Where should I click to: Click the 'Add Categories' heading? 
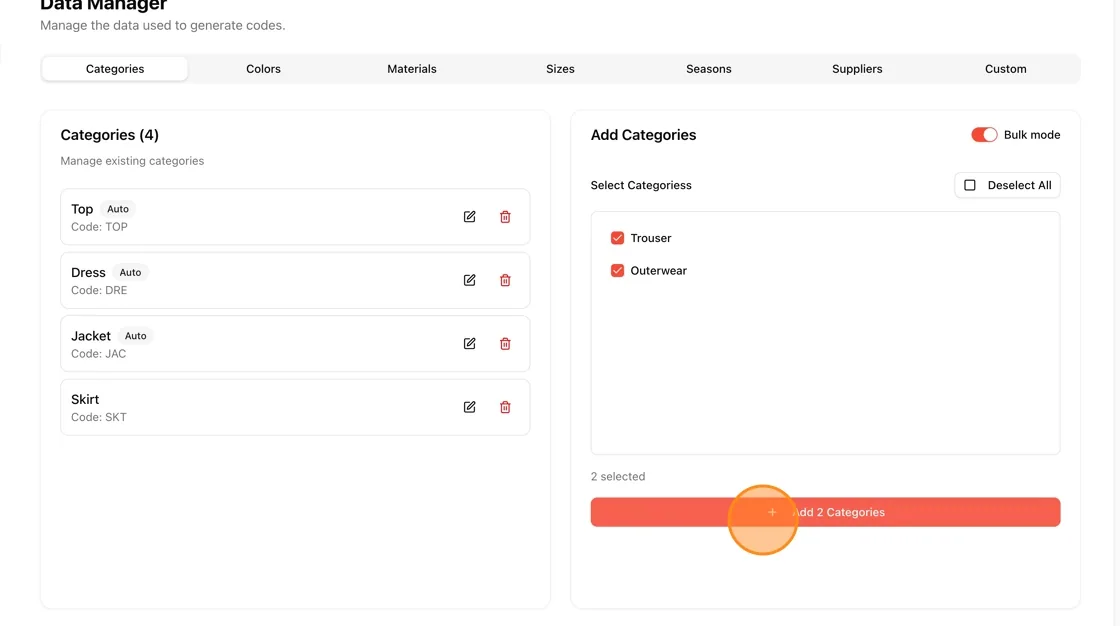(x=644, y=135)
